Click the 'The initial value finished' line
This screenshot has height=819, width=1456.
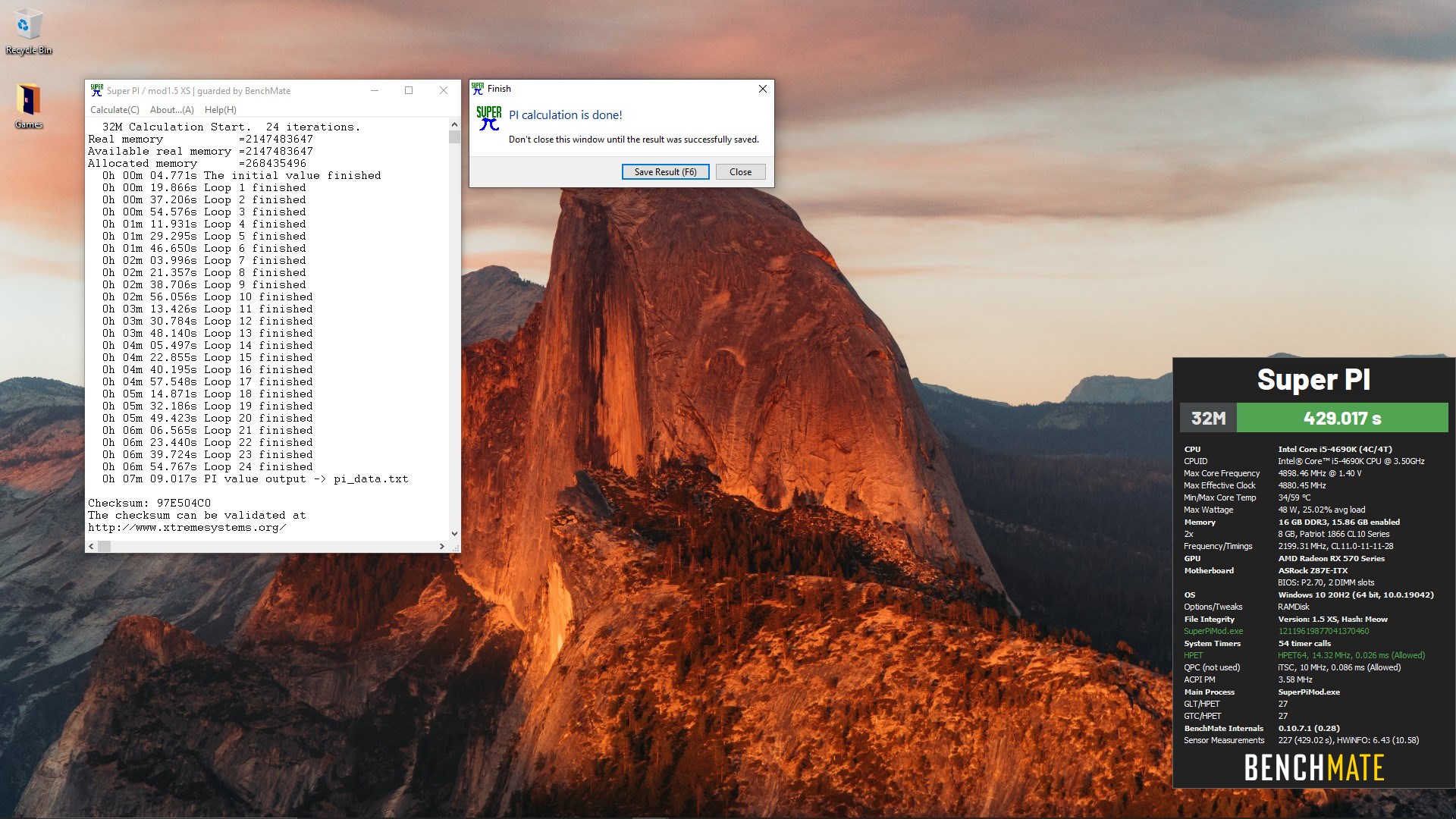[242, 175]
